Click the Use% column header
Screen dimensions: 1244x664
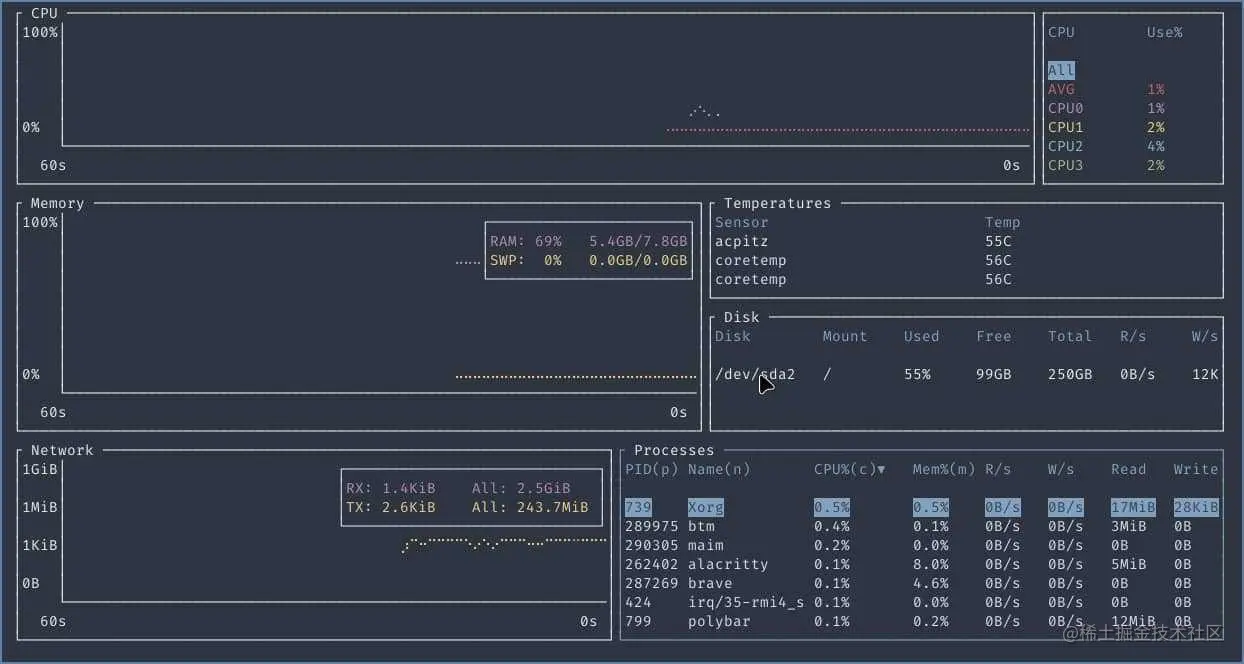(x=1165, y=32)
